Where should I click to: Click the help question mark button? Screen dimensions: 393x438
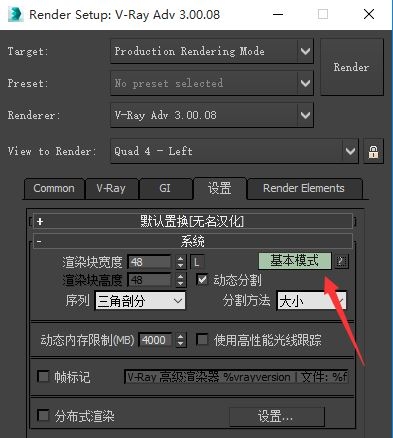[341, 261]
